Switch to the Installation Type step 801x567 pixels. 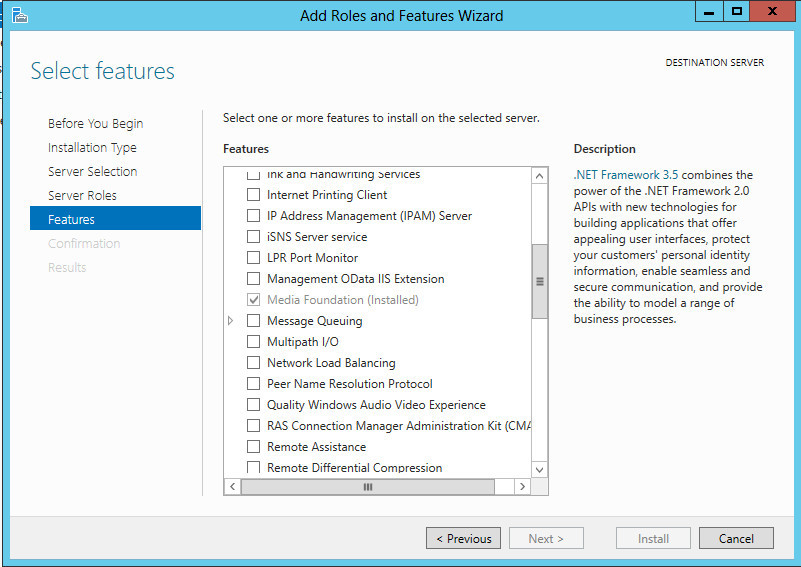tap(92, 148)
